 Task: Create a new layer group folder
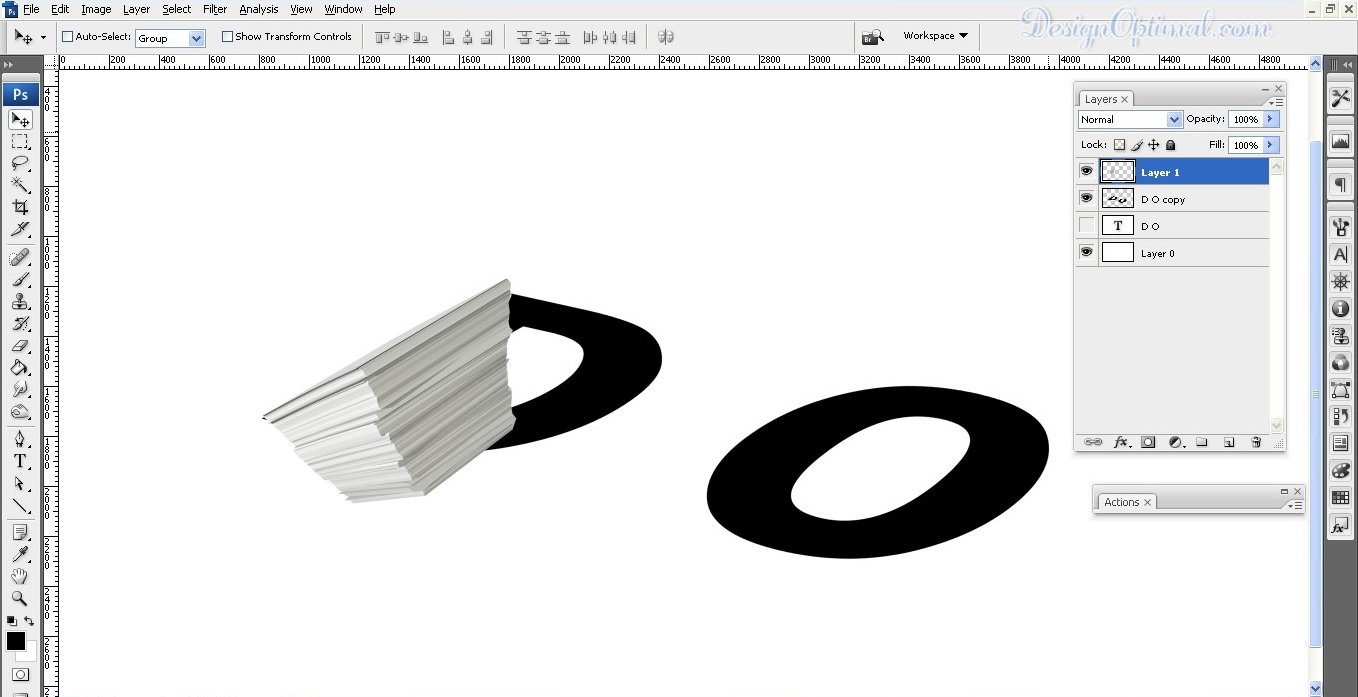point(1202,442)
